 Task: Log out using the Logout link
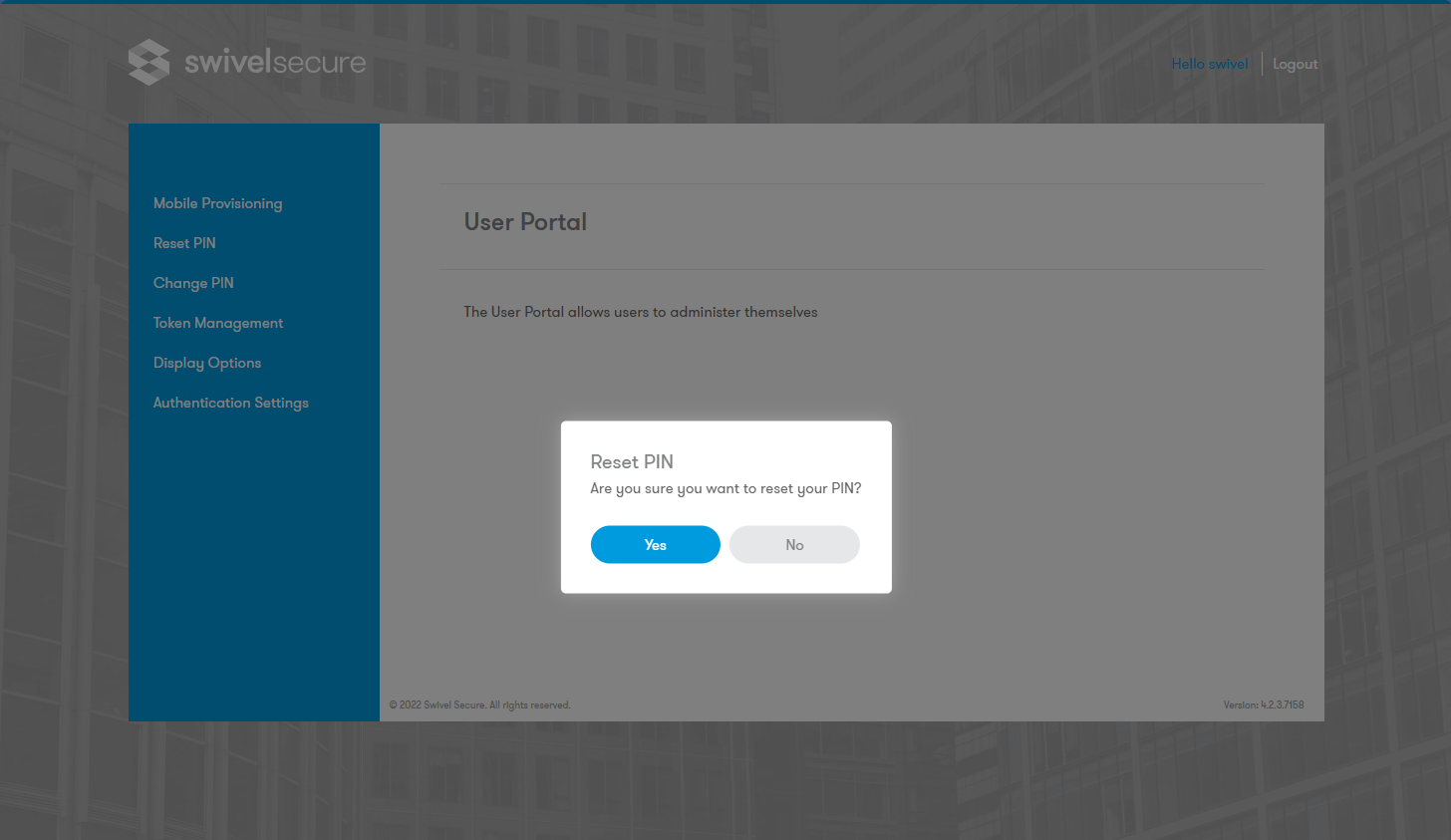click(x=1295, y=64)
